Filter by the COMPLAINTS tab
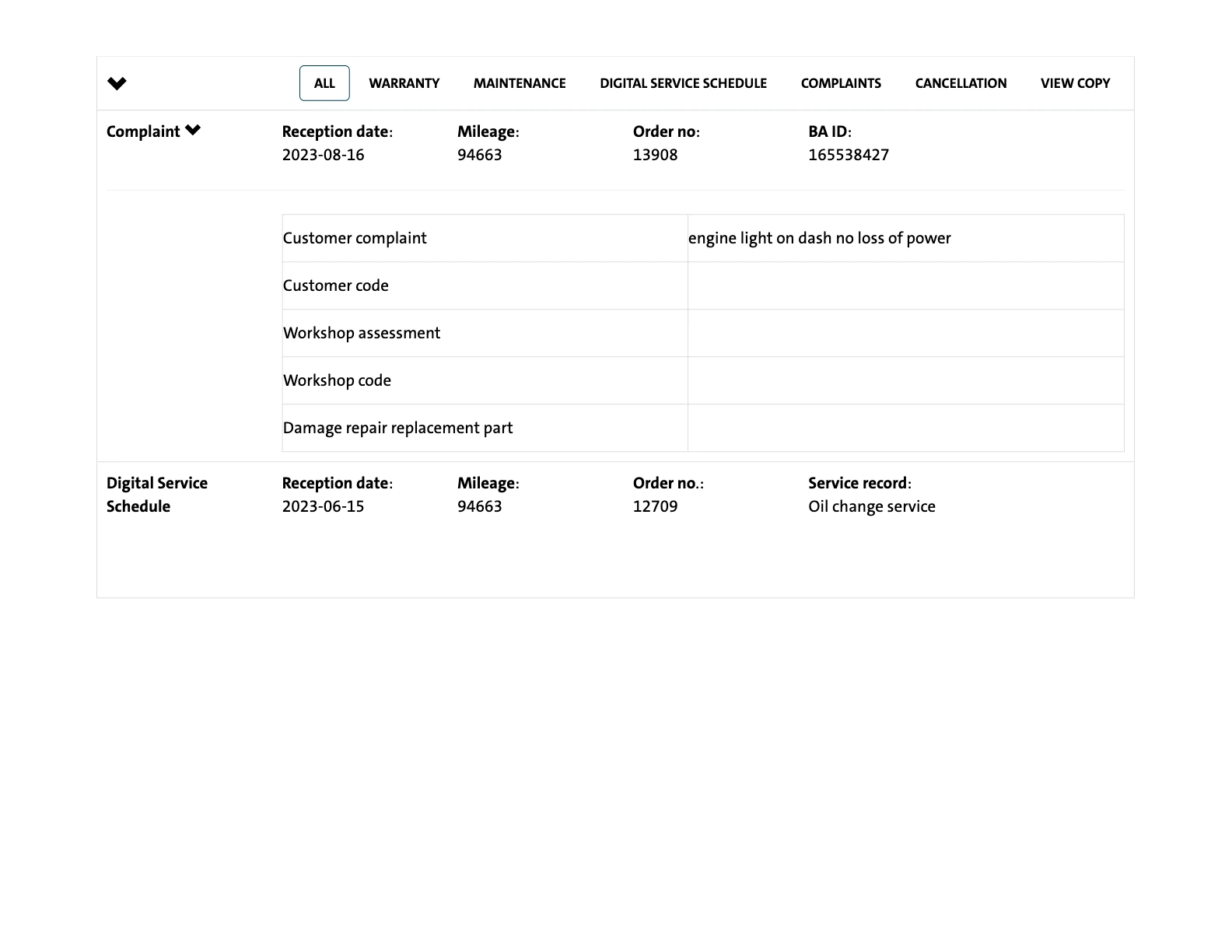This screenshot has width=1232, height=952. 841,83
